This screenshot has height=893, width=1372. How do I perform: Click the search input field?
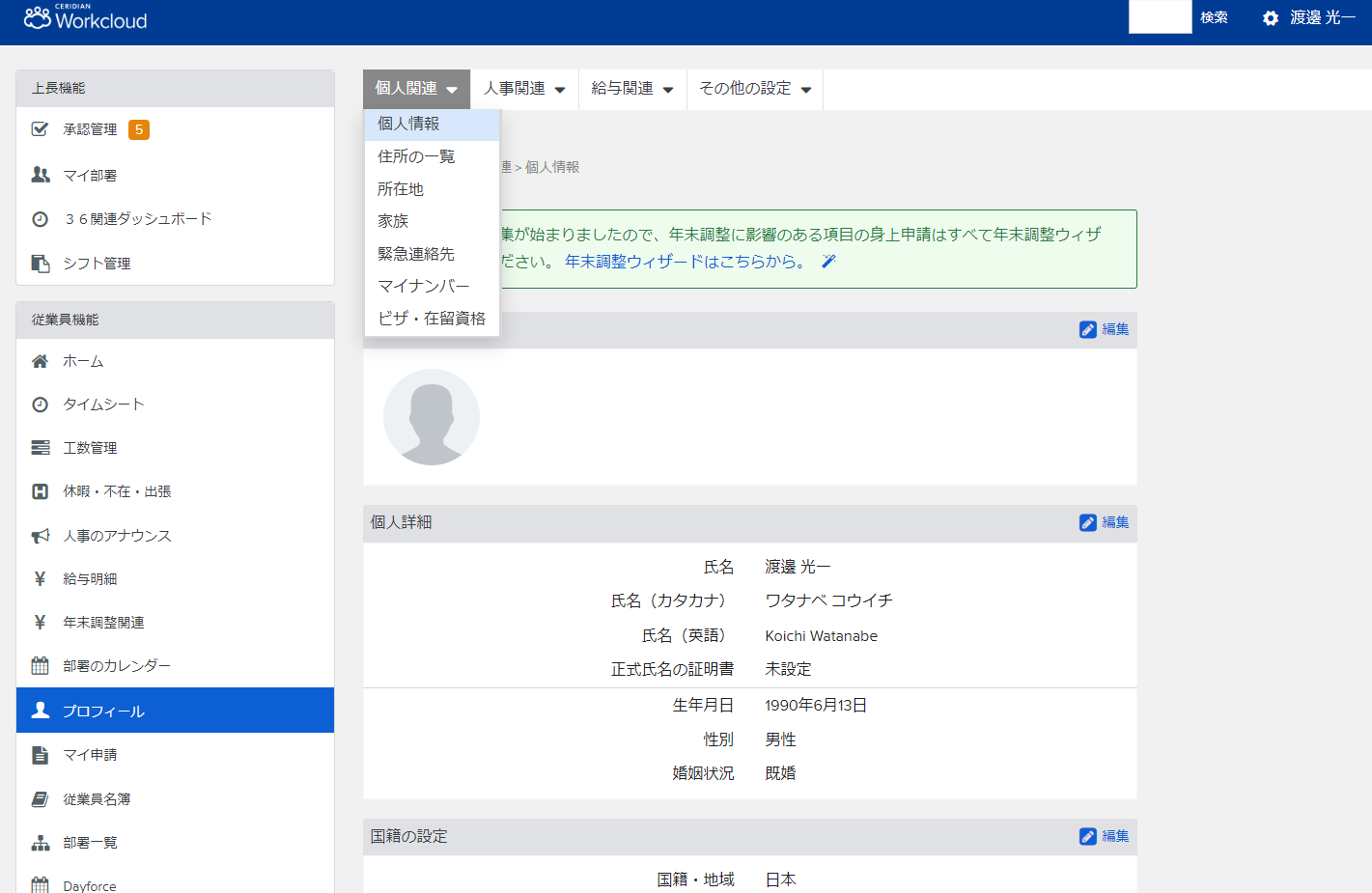1160,17
